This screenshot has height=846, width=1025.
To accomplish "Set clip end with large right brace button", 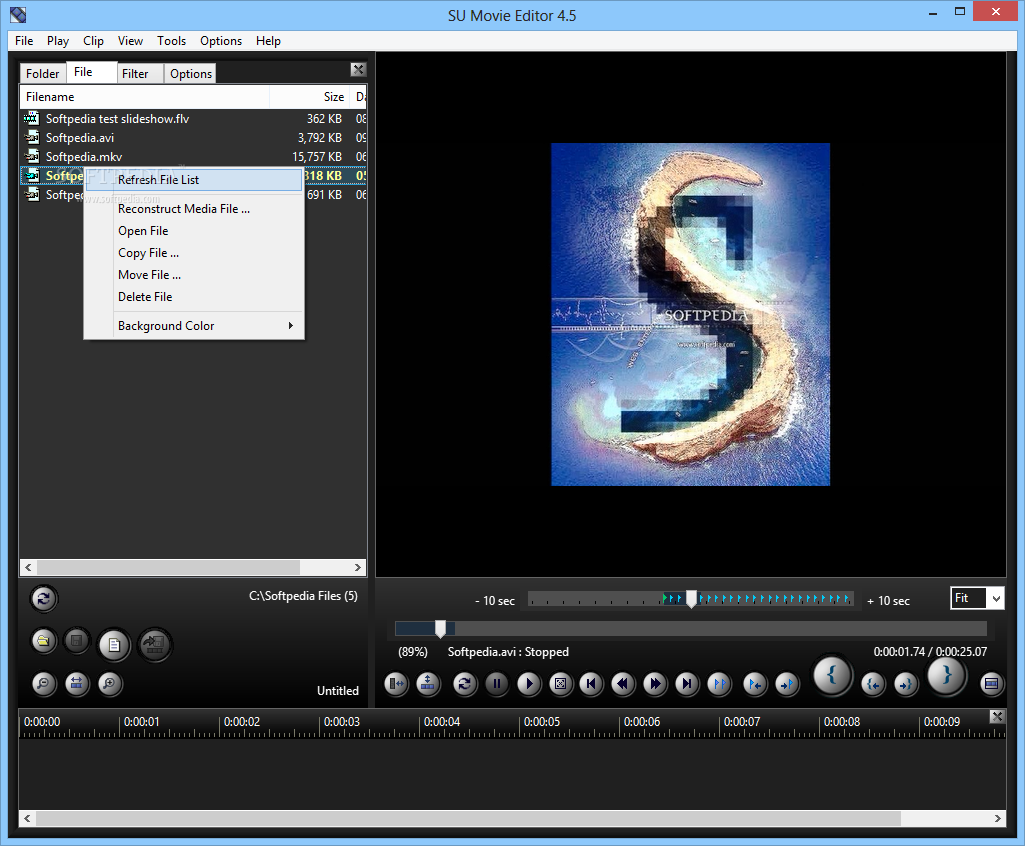I will 947,675.
